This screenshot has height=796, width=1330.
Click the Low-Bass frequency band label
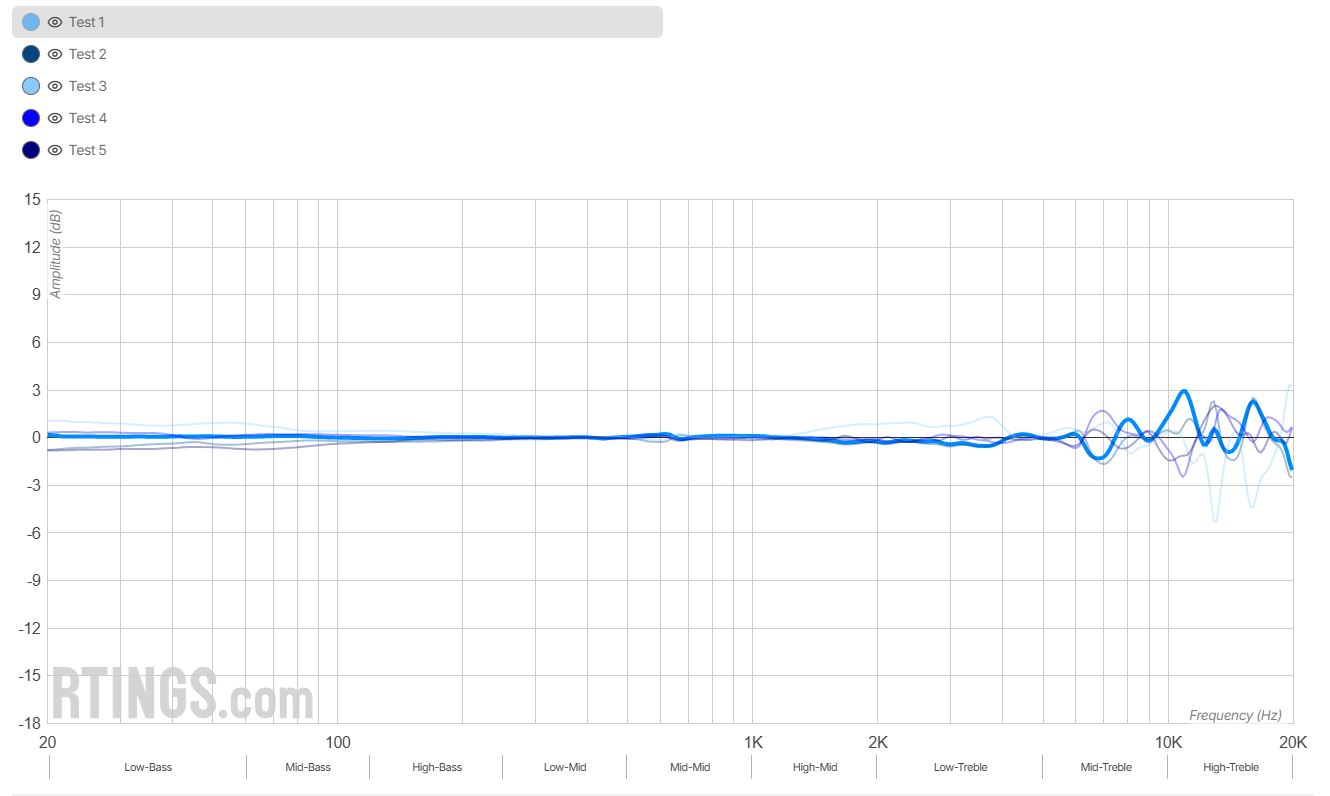coord(148,767)
